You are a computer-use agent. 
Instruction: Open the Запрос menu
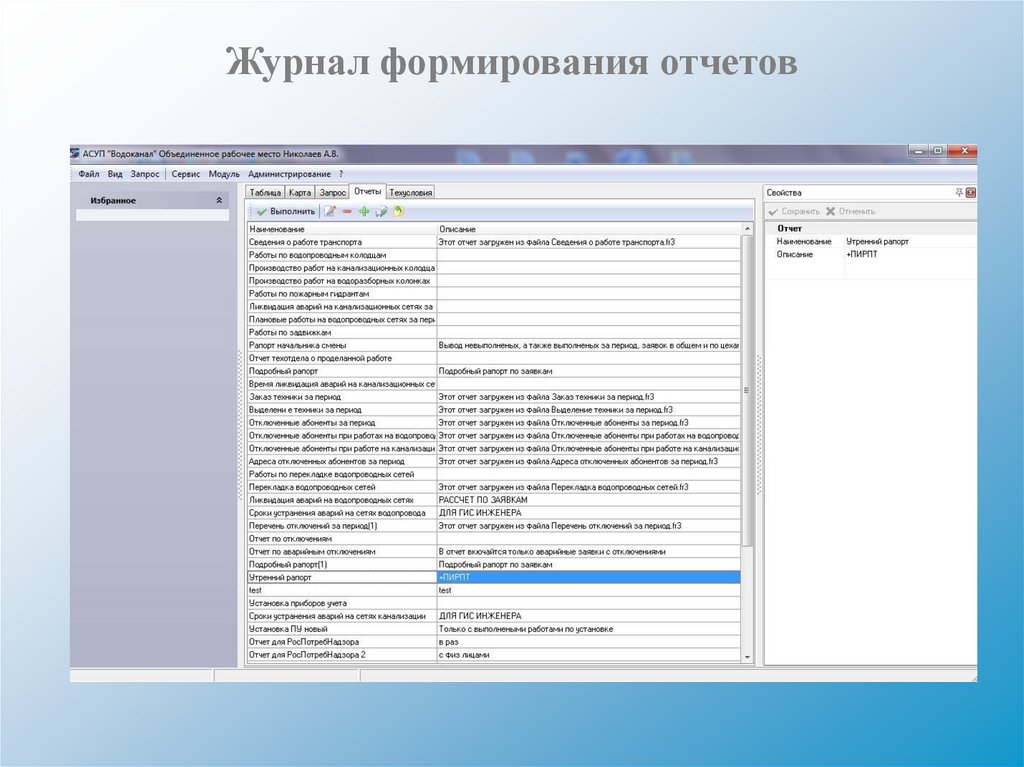coord(144,174)
